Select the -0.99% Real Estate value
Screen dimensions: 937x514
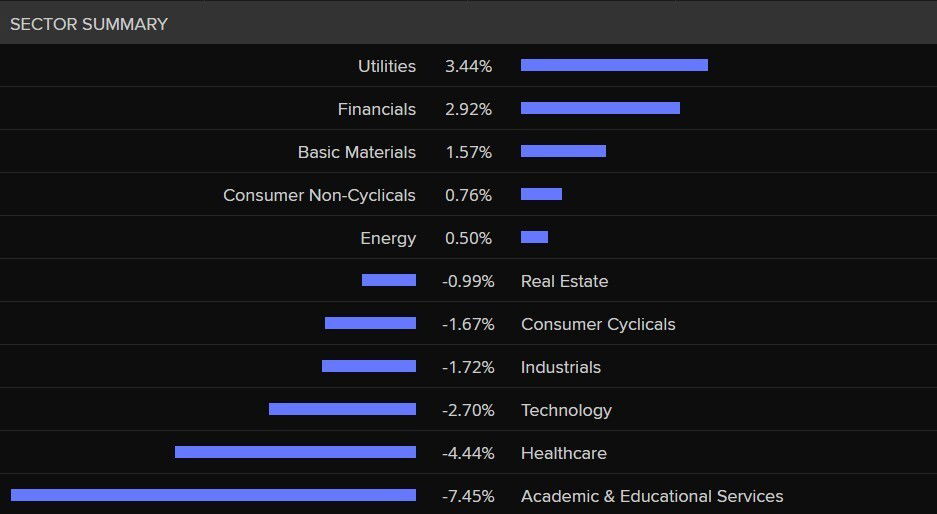click(x=468, y=281)
